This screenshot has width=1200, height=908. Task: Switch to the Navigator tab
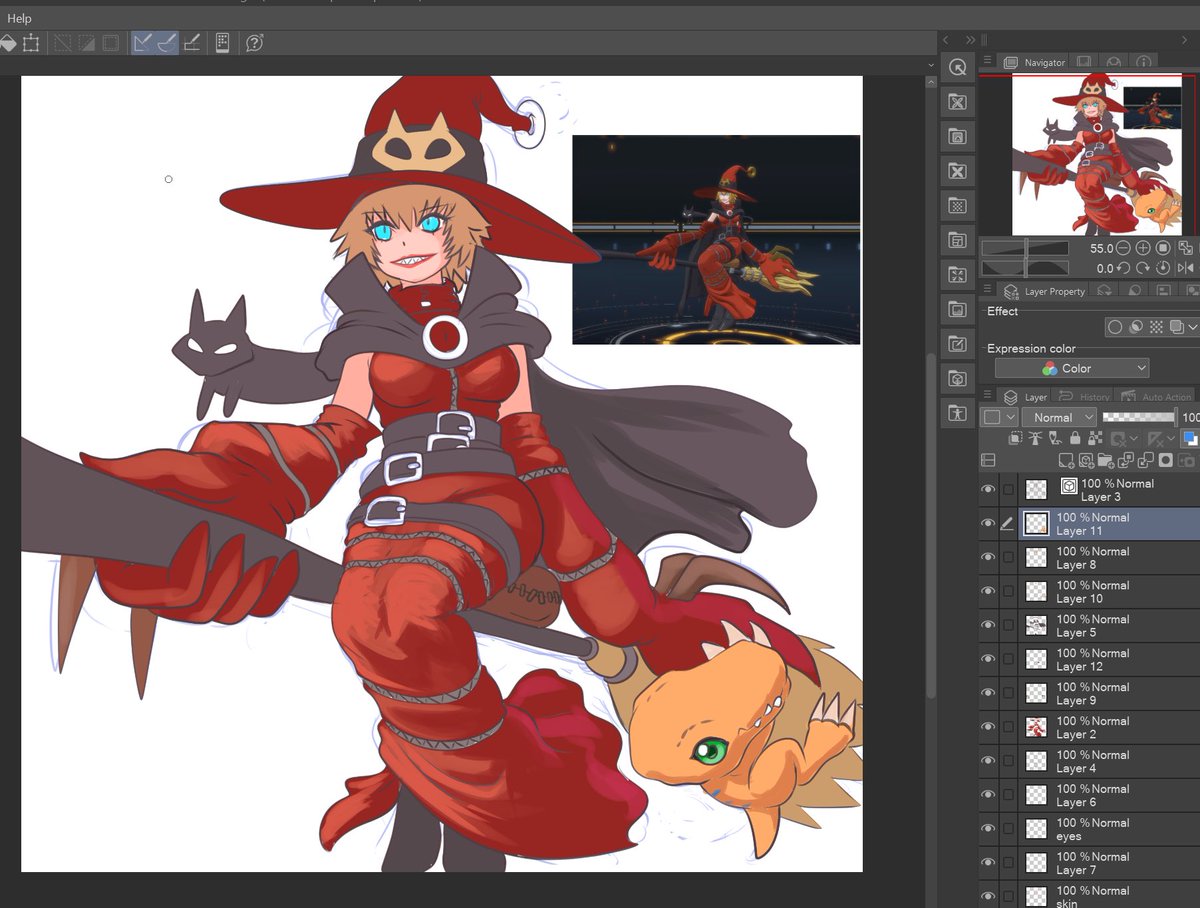[1034, 62]
